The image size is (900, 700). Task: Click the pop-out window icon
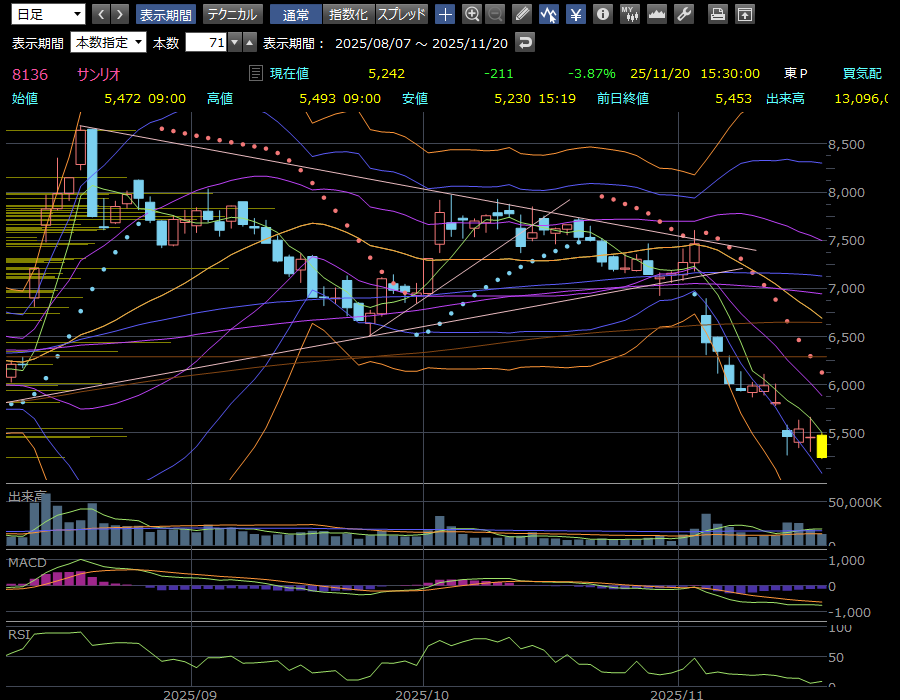[744, 14]
